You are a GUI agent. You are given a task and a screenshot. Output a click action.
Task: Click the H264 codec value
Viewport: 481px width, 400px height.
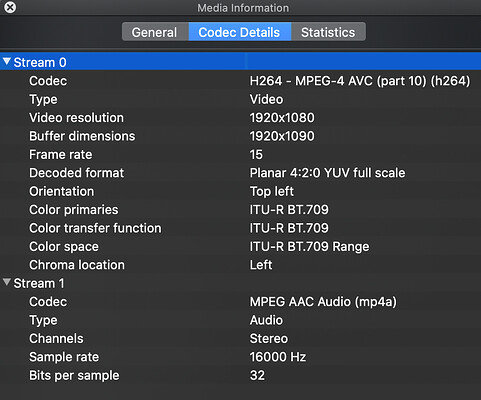pos(360,81)
